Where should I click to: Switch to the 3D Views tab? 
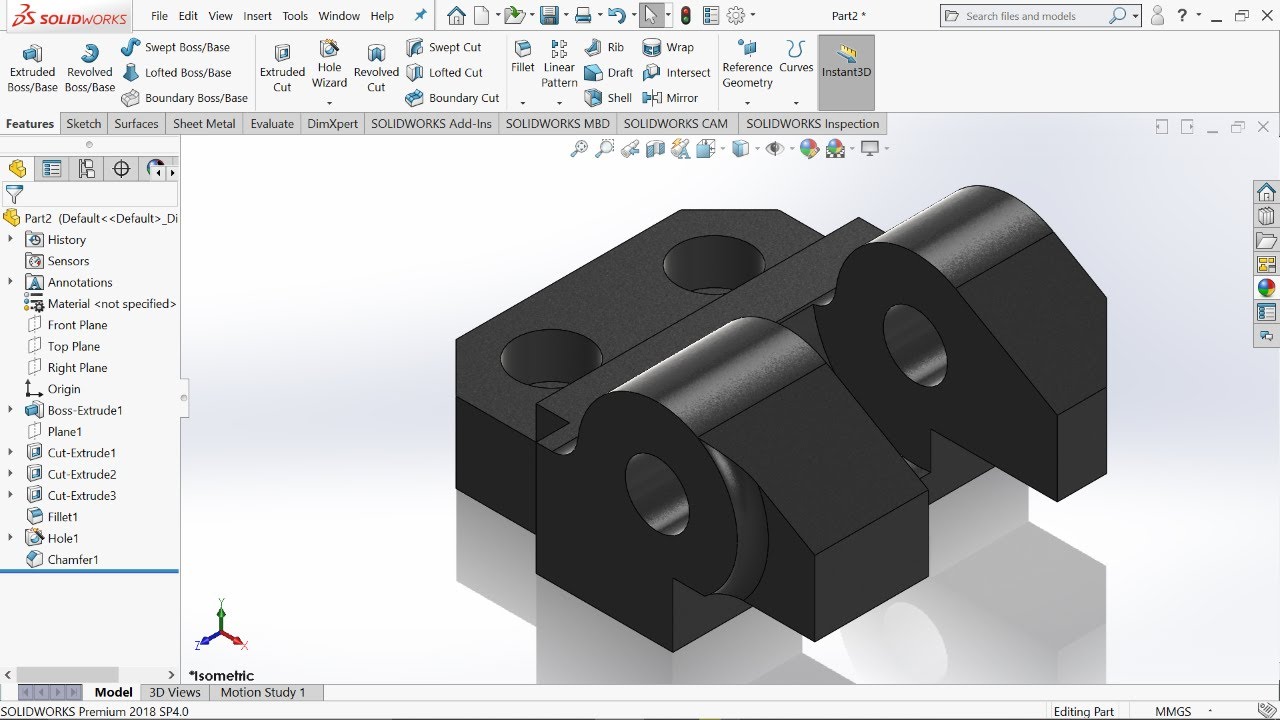(175, 692)
